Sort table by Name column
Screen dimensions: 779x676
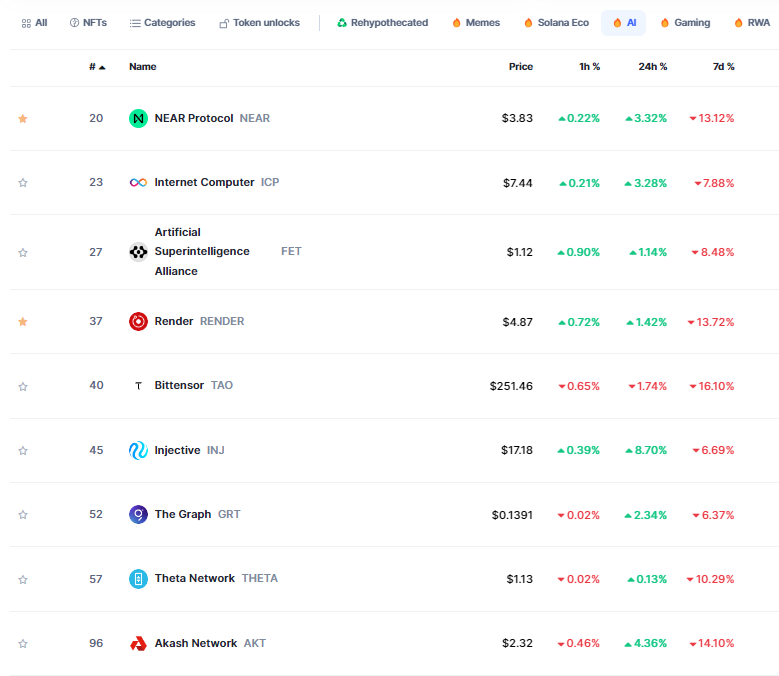[143, 67]
